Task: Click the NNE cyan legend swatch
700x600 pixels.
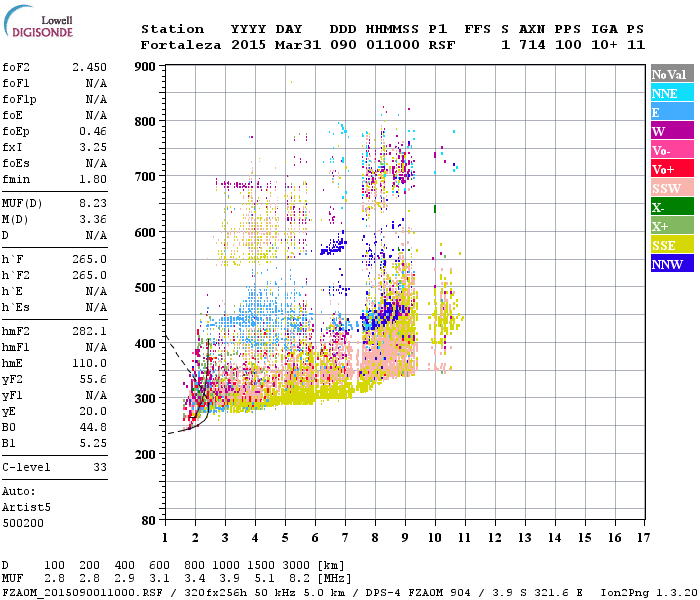Action: pos(671,93)
